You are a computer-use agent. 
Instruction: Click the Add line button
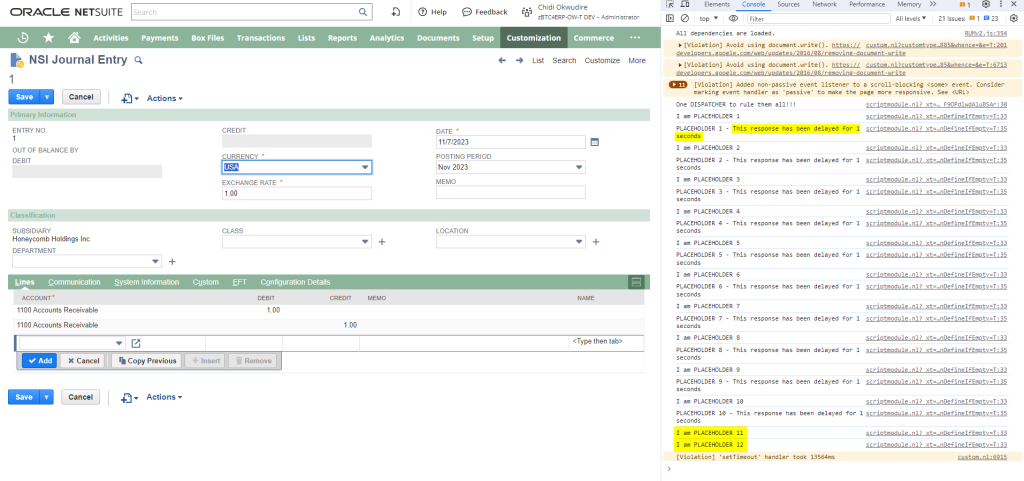tap(39, 361)
